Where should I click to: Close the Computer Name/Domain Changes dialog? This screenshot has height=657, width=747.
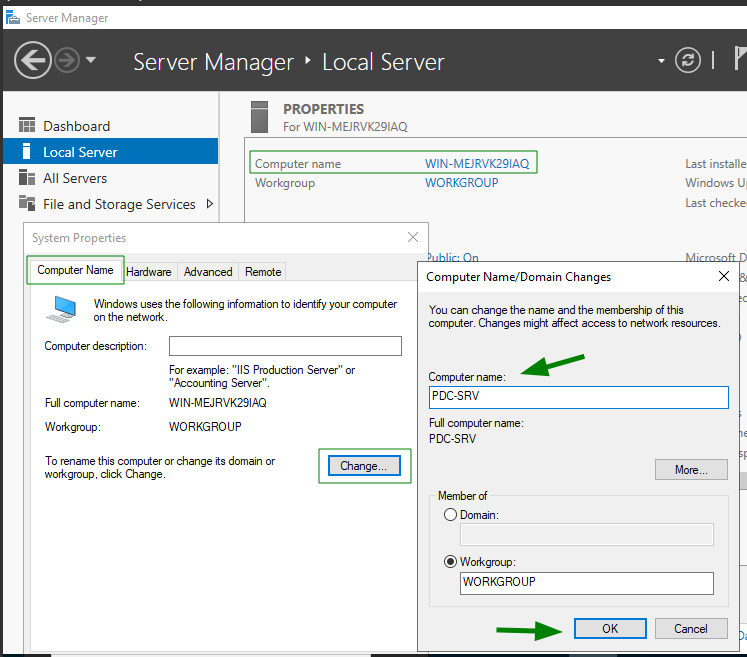tap(723, 276)
